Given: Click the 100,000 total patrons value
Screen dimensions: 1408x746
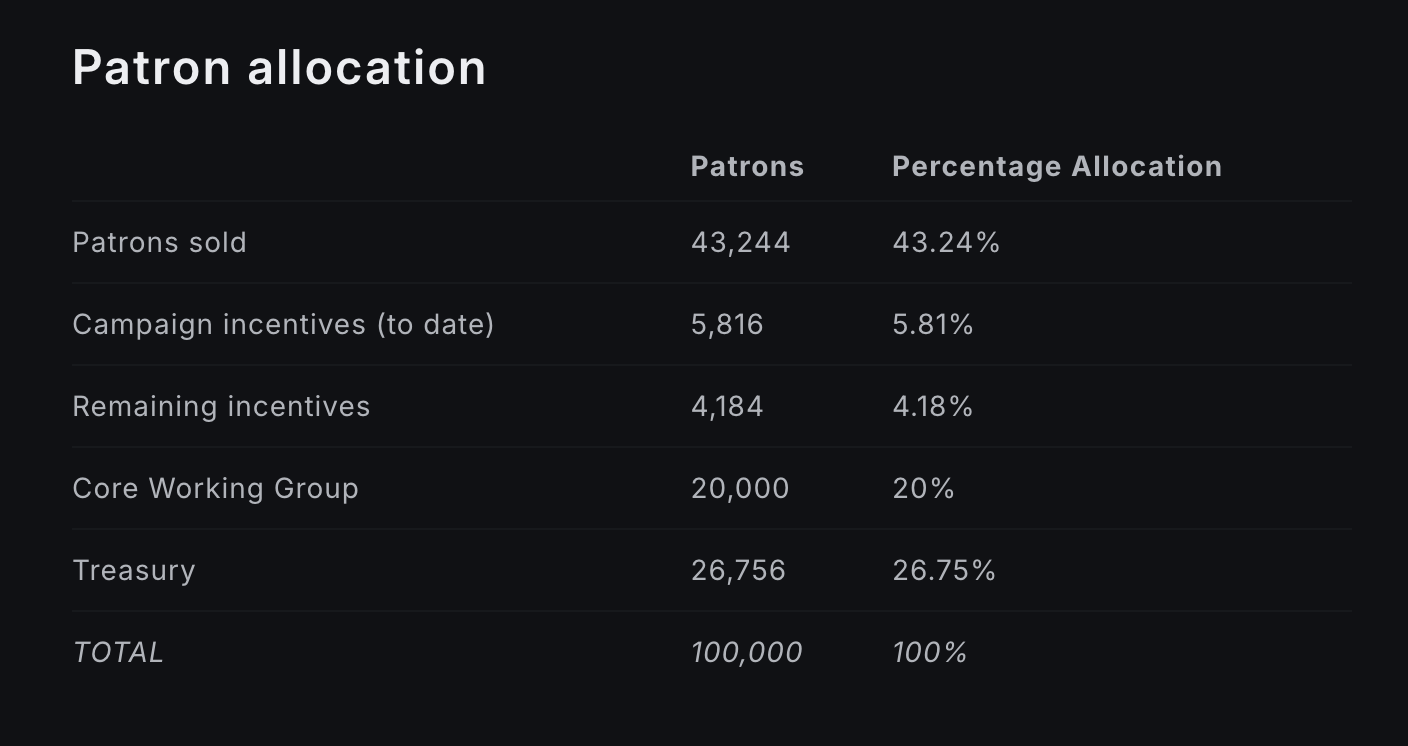Looking at the screenshot, I should coord(746,652).
